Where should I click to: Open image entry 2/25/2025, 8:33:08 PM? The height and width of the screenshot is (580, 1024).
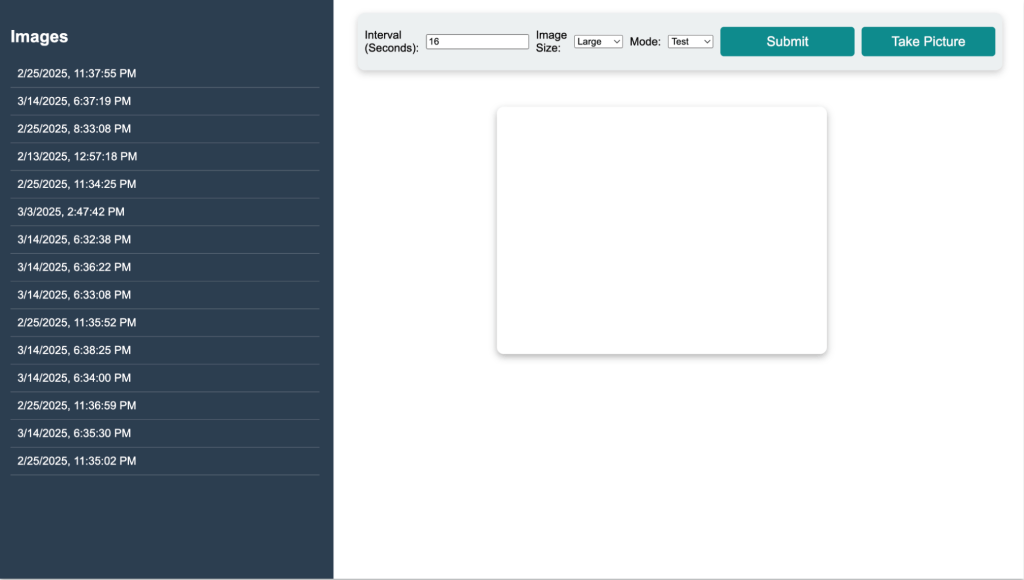[x=74, y=129]
